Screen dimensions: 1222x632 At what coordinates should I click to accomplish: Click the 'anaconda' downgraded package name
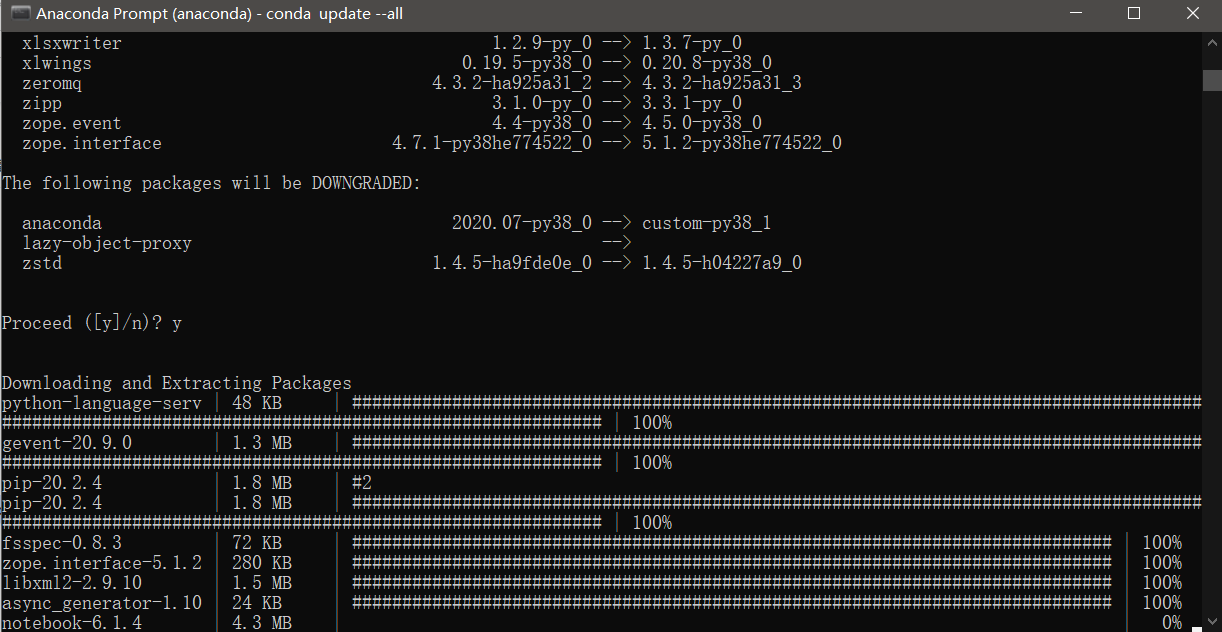(x=62, y=224)
